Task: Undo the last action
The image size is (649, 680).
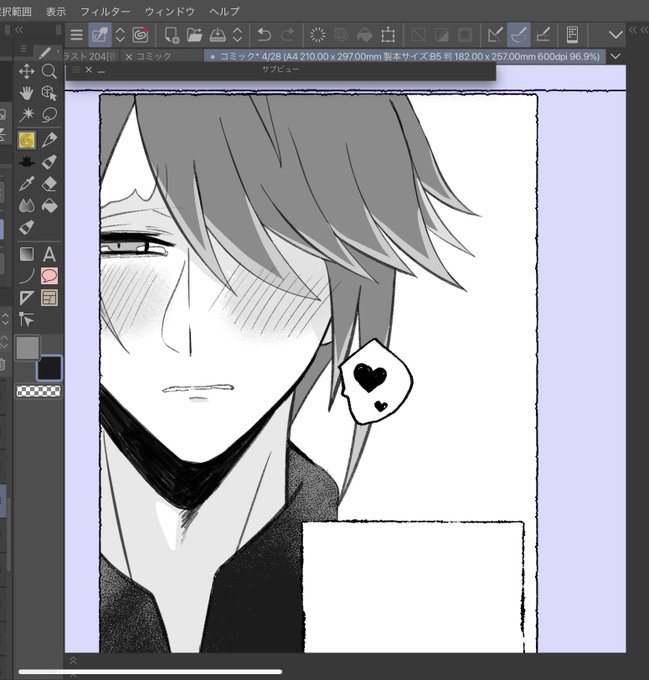Action: pos(264,35)
